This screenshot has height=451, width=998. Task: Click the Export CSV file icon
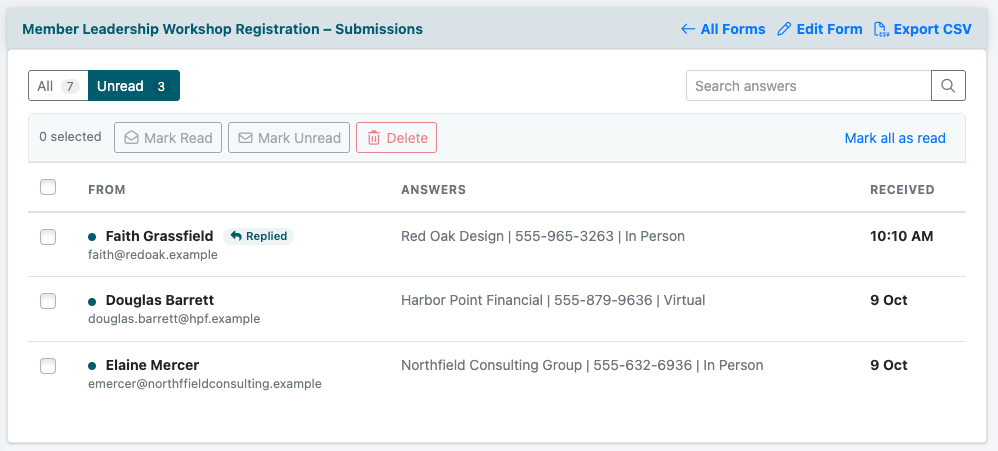point(881,29)
